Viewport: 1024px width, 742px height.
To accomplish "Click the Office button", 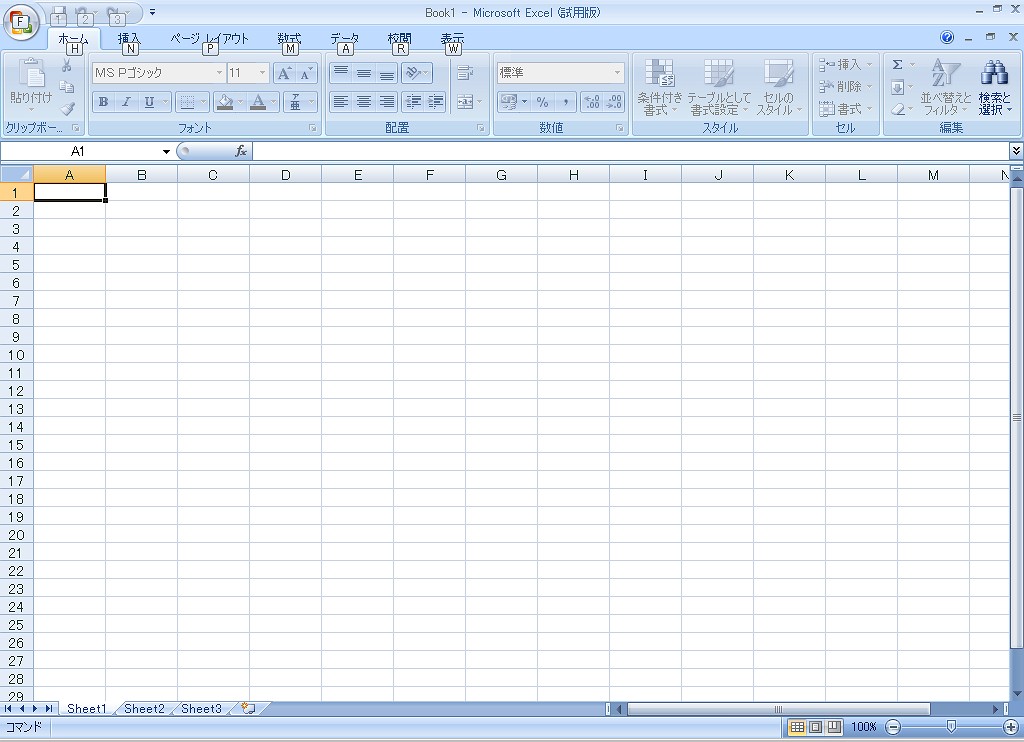I will point(20,23).
